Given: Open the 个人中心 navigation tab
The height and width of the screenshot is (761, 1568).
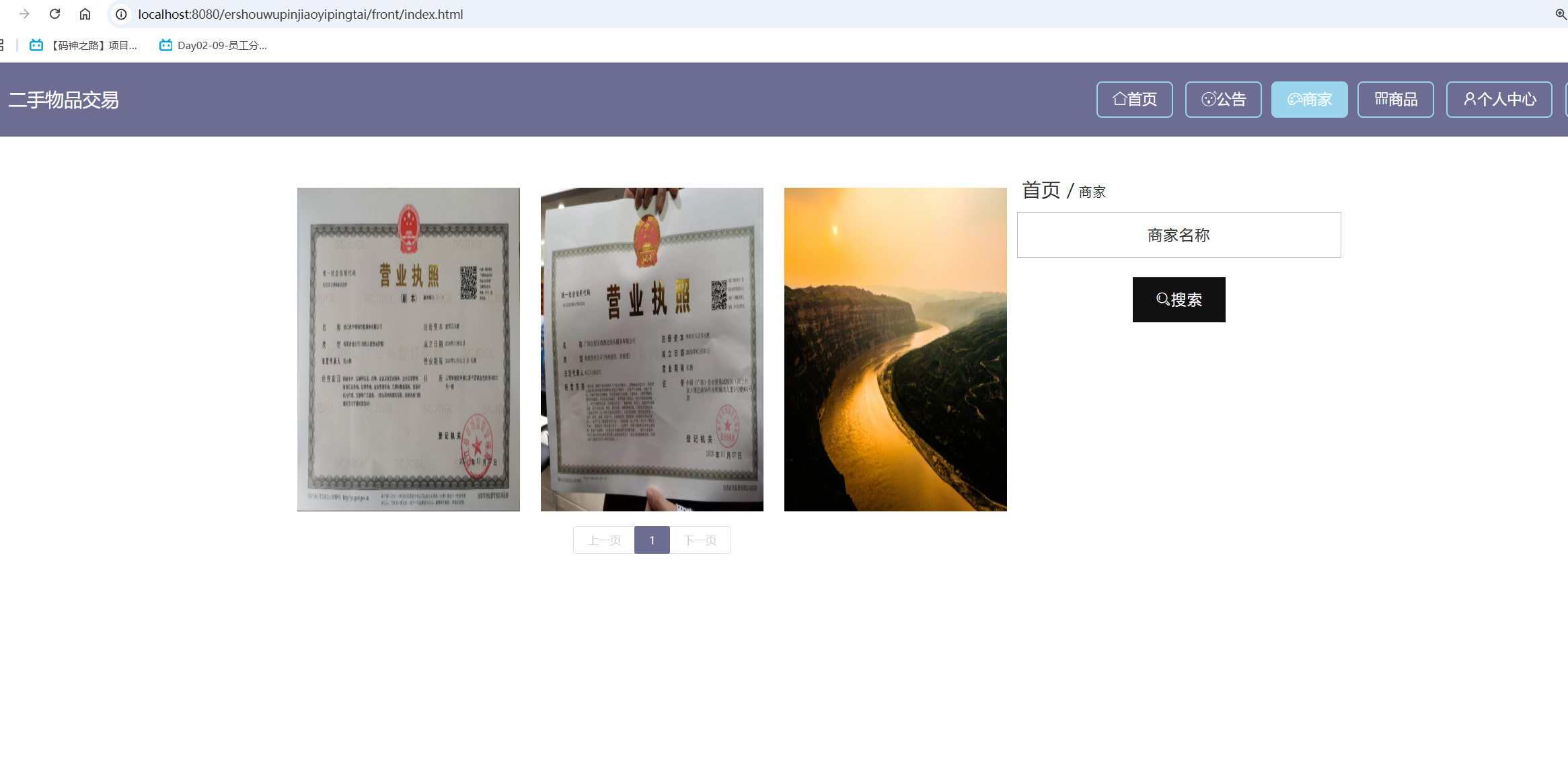Looking at the screenshot, I should (x=1499, y=100).
